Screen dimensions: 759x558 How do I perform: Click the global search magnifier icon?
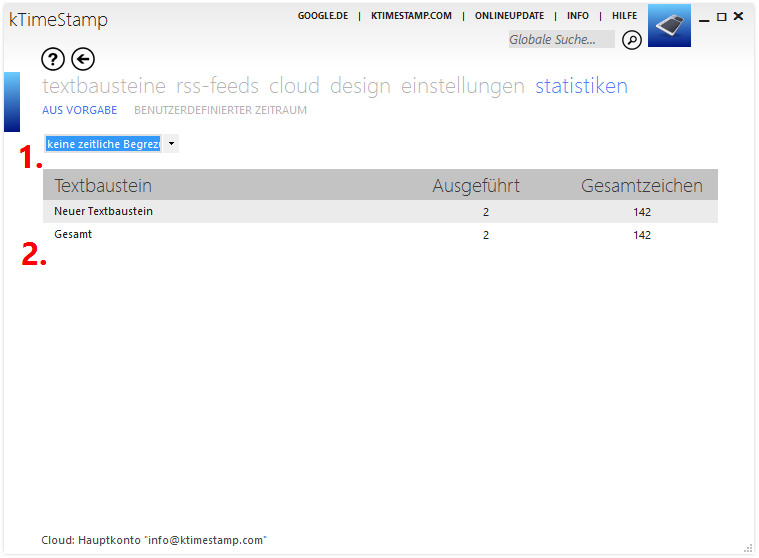632,40
